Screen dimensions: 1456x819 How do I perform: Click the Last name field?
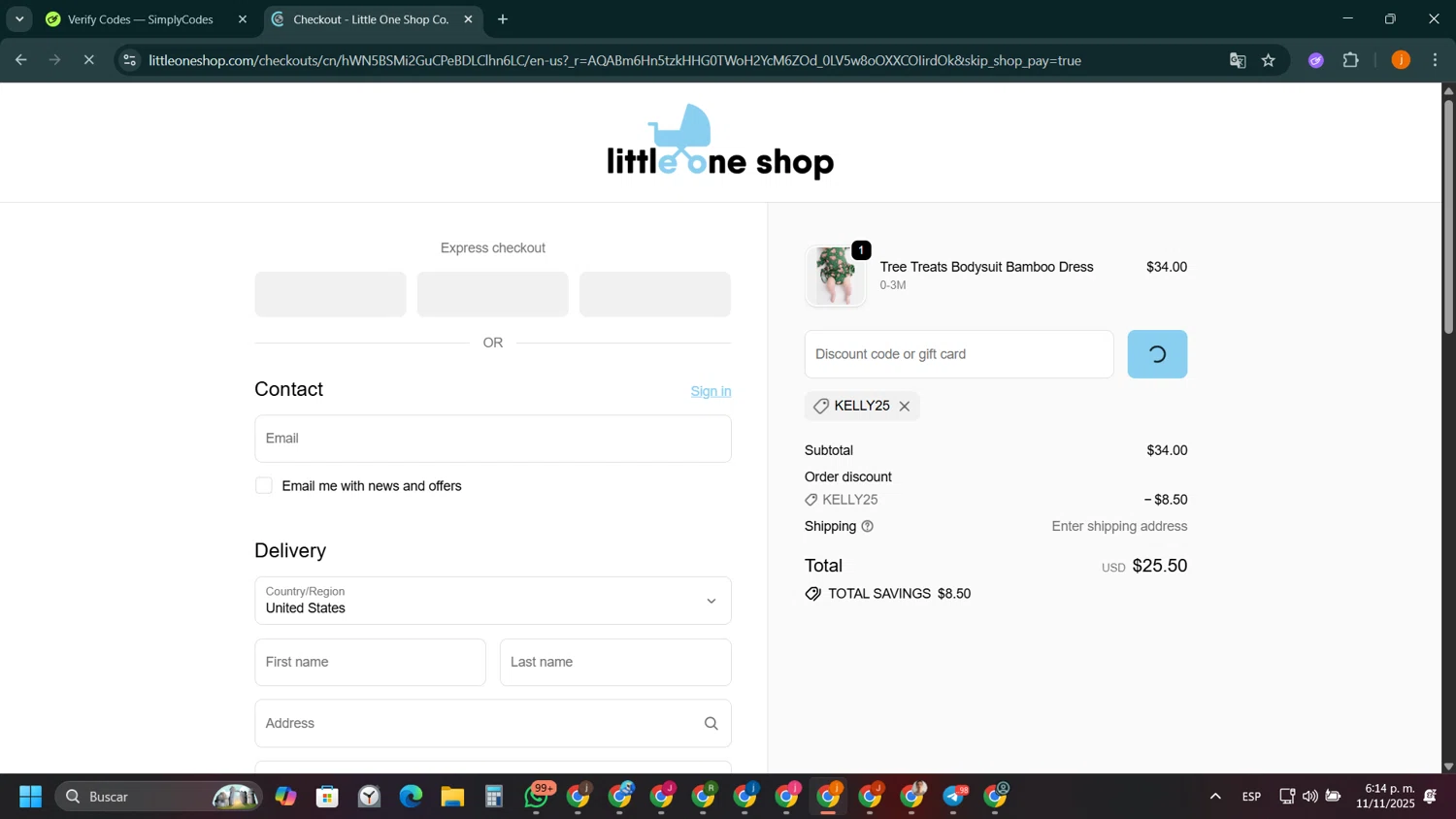pyautogui.click(x=615, y=663)
